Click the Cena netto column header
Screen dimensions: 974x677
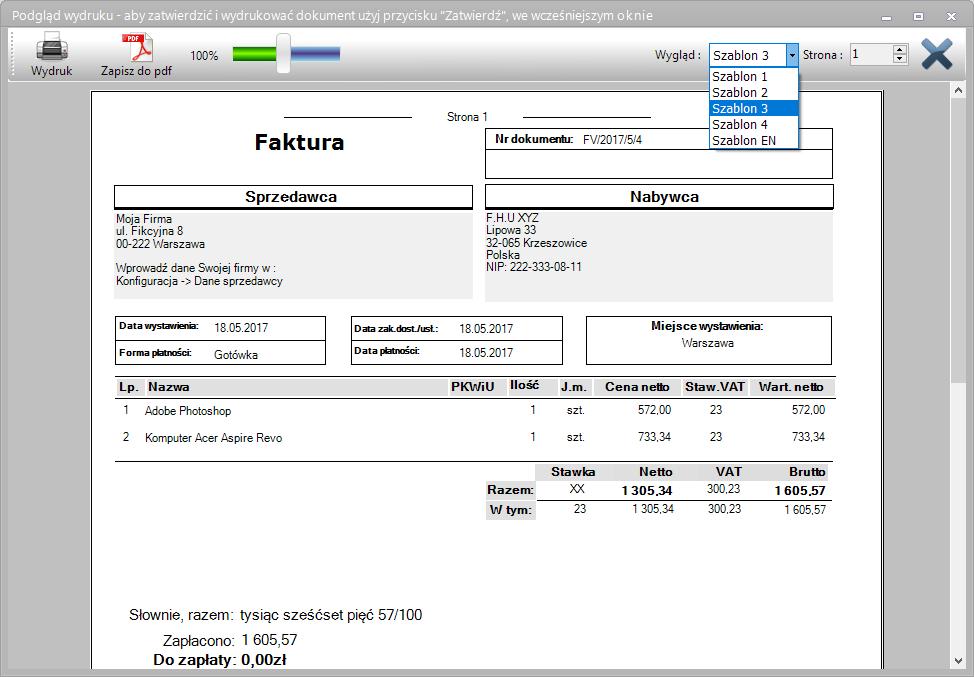click(x=637, y=387)
